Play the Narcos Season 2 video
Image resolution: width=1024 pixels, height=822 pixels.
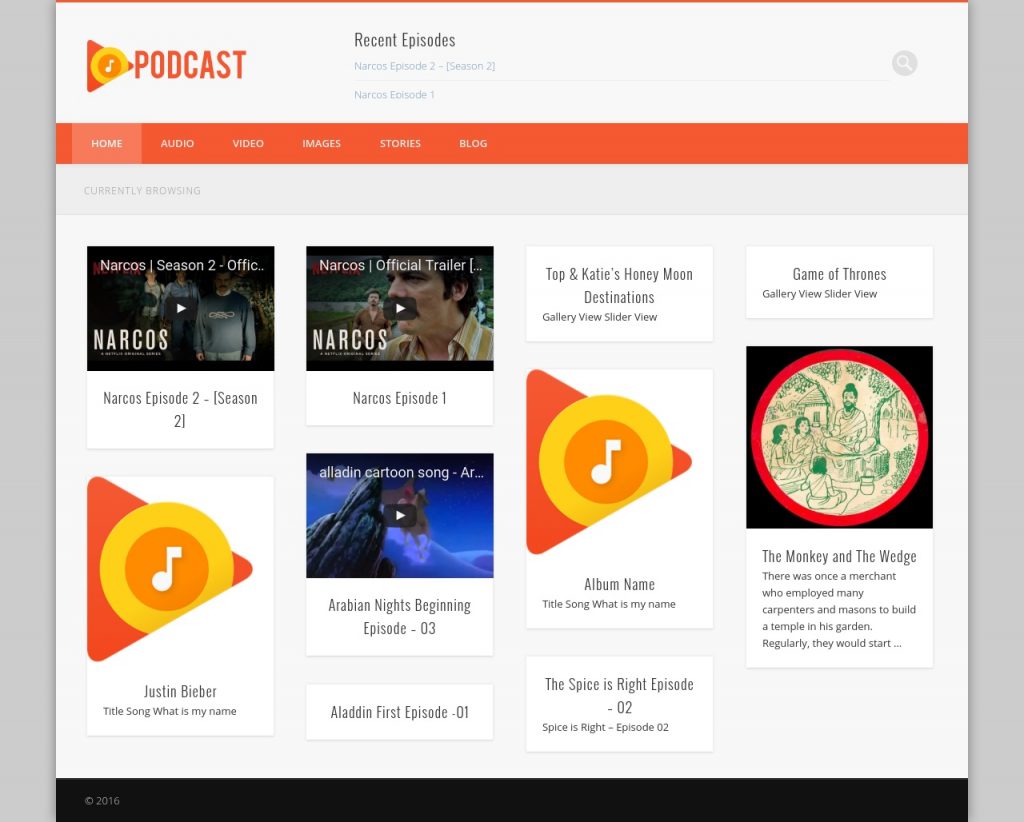point(181,308)
